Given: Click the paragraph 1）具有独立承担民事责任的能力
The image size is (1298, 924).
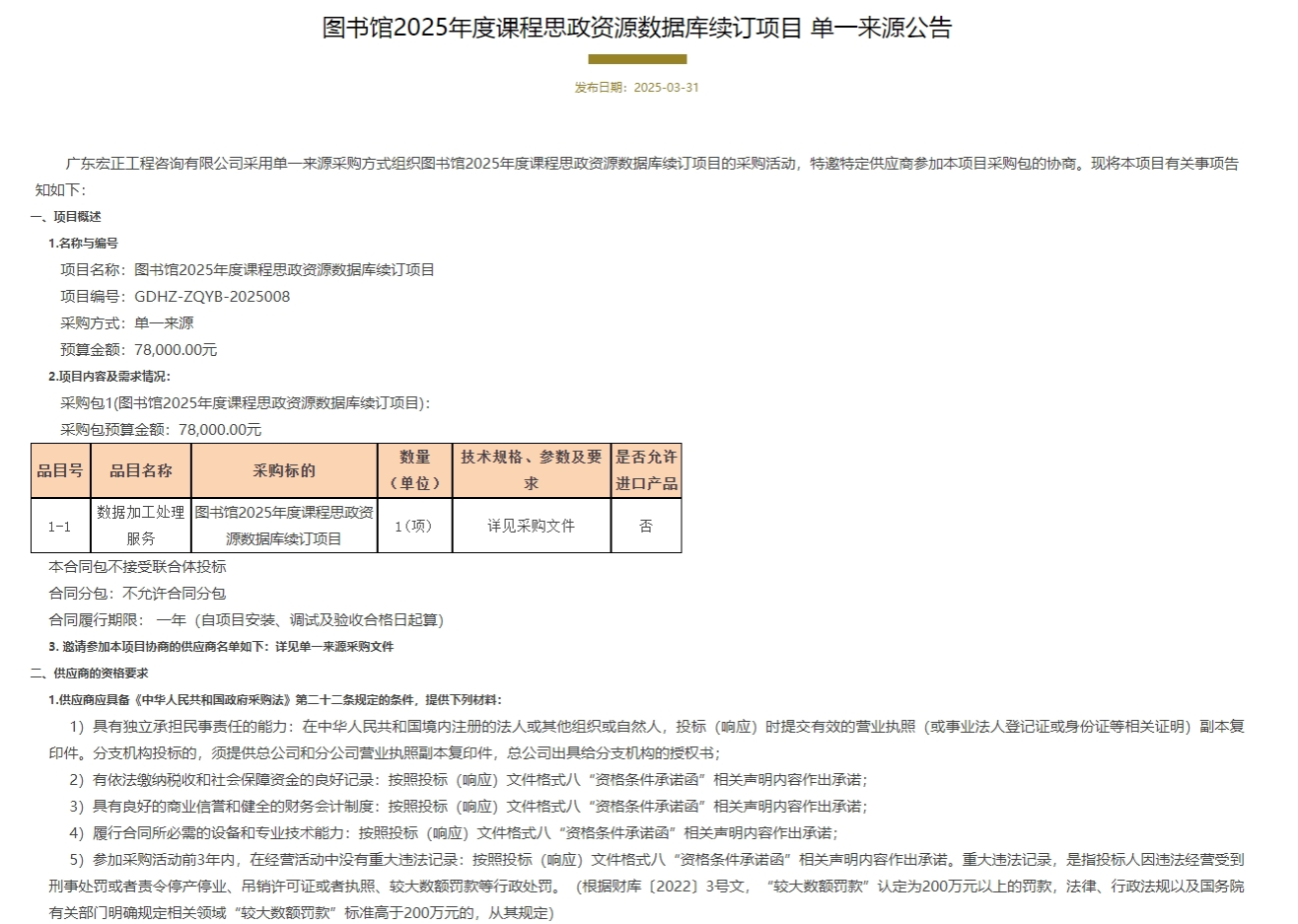Looking at the screenshot, I should point(647,740).
